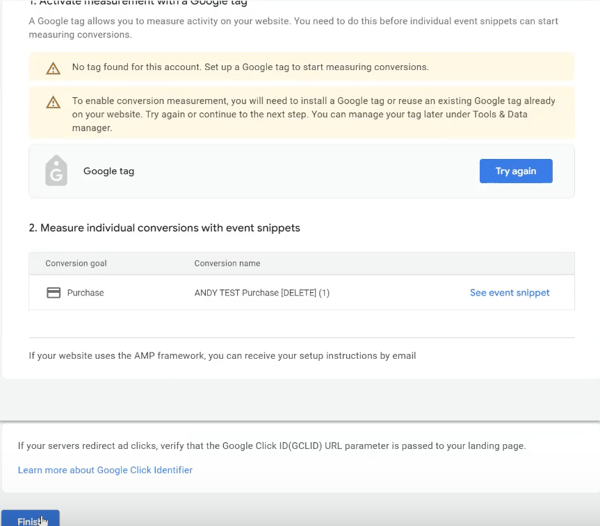Click the 'Activate measurement with a Google tag' heading
The image size is (600, 526).
138,3
